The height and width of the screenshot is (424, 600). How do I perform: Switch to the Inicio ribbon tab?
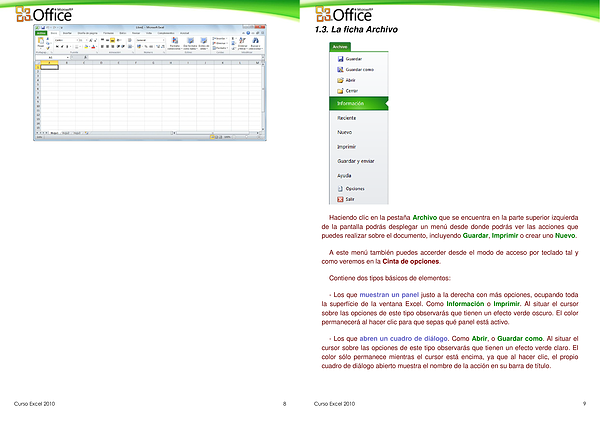click(54, 33)
